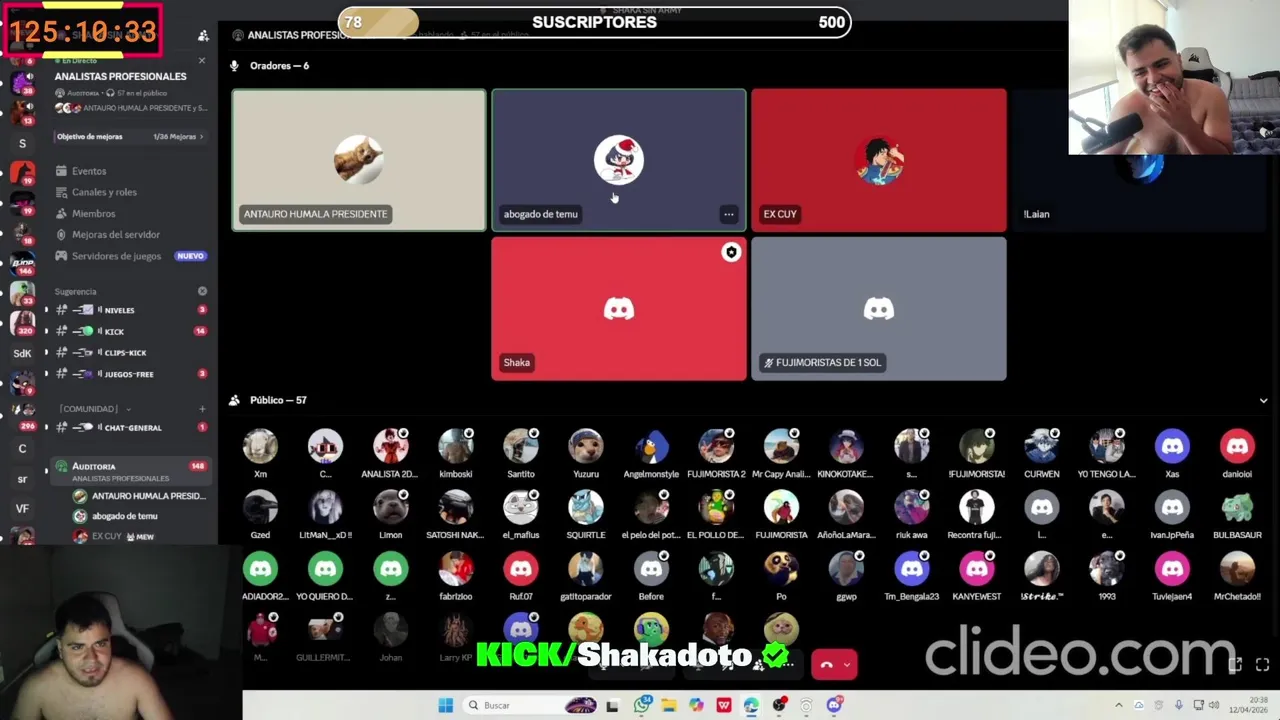Click audience member danioloi avatar
This screenshot has width=1280, height=720.
click(1237, 446)
